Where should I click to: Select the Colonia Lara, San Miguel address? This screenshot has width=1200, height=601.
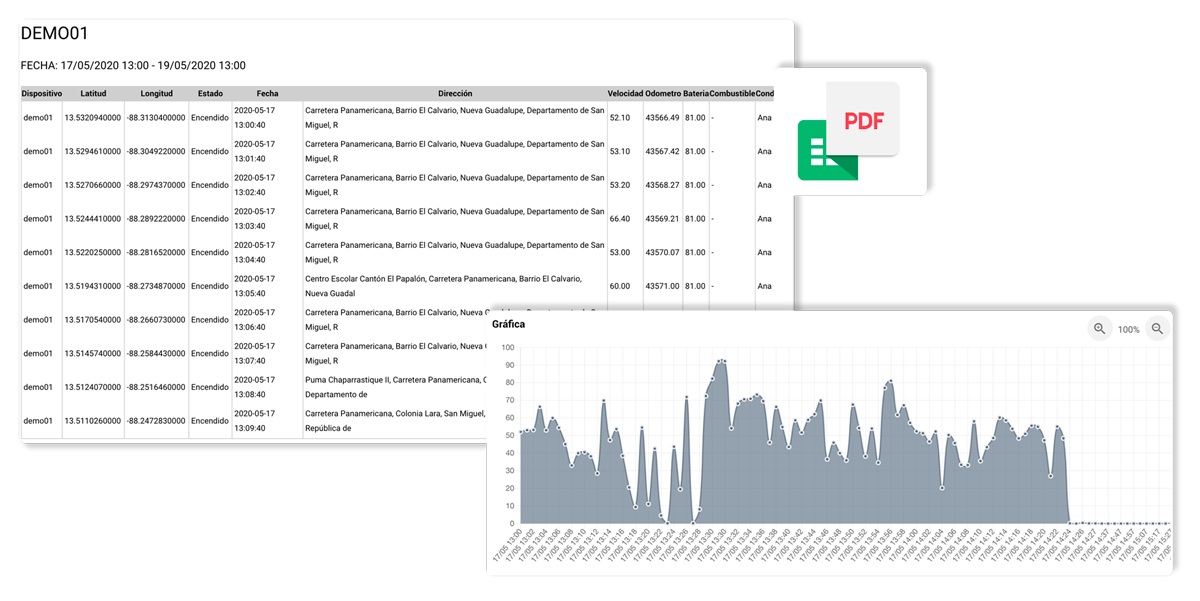[395, 421]
